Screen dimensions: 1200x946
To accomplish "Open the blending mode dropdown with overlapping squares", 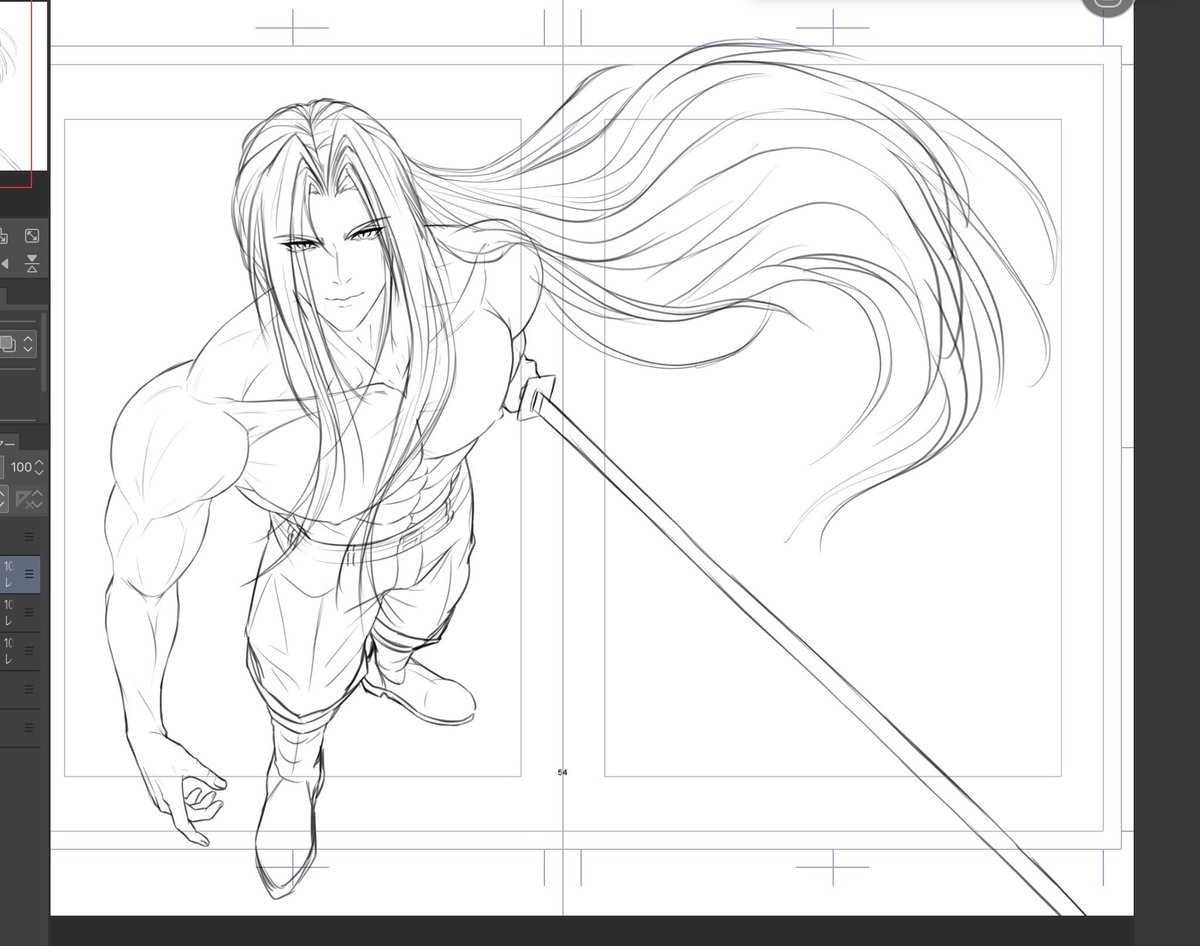I will tap(18, 344).
